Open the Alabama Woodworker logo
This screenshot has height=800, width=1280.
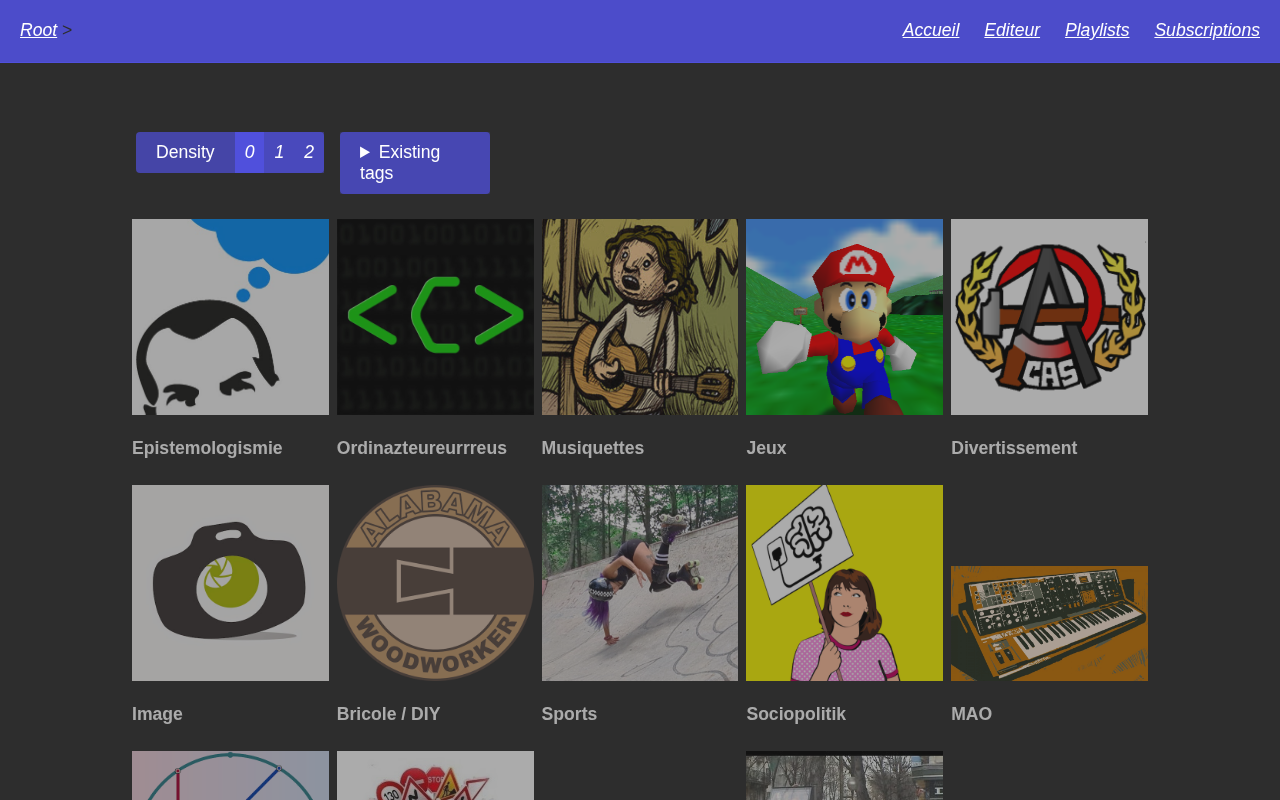[x=435, y=583]
